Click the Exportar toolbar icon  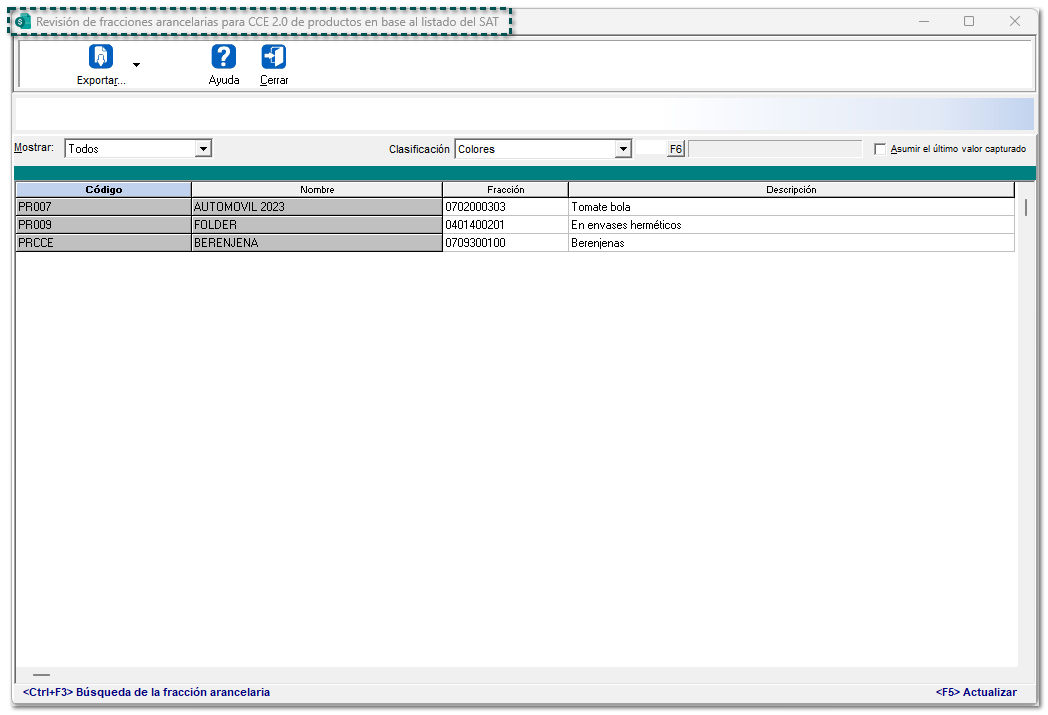pos(101,57)
